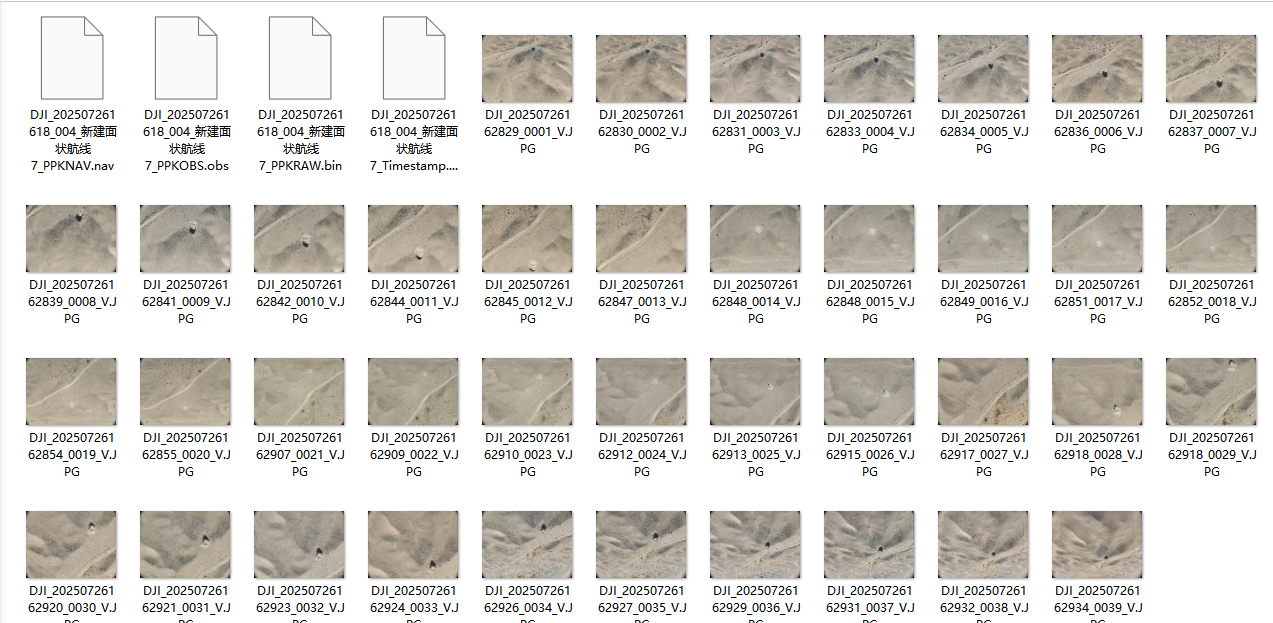1273x623 pixels.
Task: Click image thumbnail 0004_V.JPG
Action: [869, 69]
